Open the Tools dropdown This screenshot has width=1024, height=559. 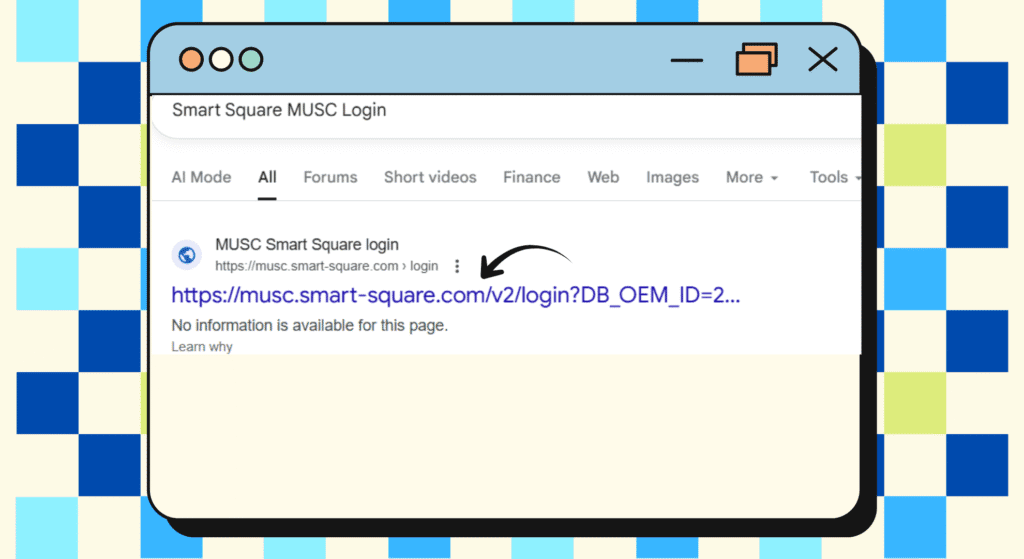pyautogui.click(x=834, y=177)
